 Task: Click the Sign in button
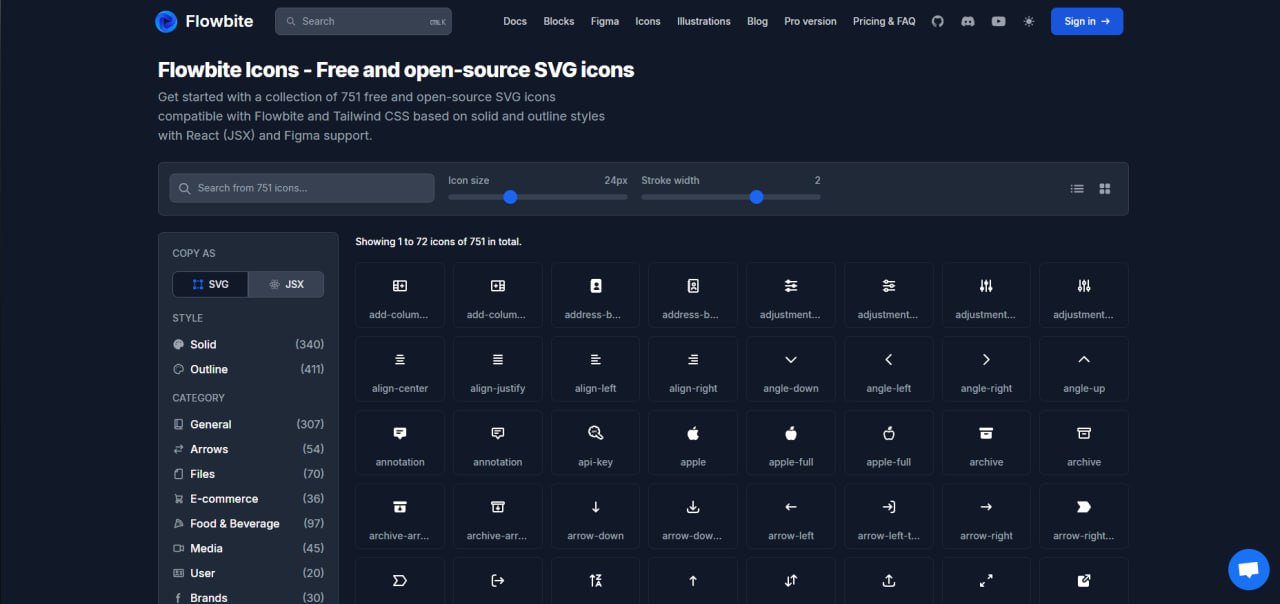click(x=1087, y=21)
